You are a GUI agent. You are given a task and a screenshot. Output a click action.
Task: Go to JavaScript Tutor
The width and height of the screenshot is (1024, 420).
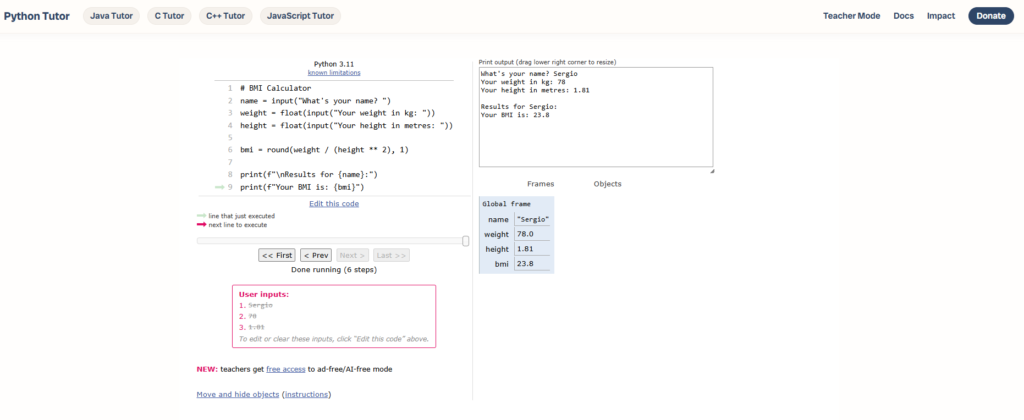(x=300, y=16)
